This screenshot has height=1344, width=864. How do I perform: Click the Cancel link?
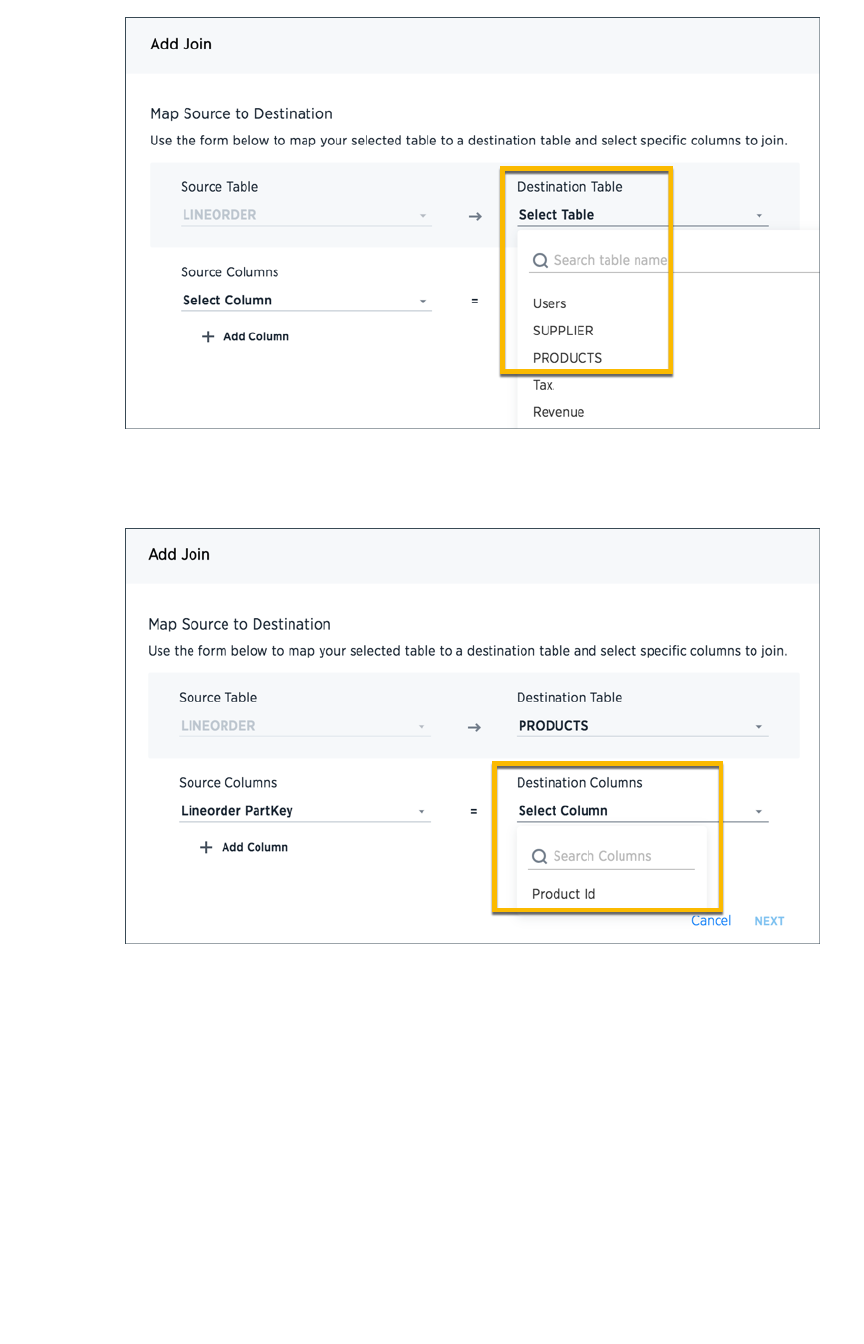click(x=711, y=921)
